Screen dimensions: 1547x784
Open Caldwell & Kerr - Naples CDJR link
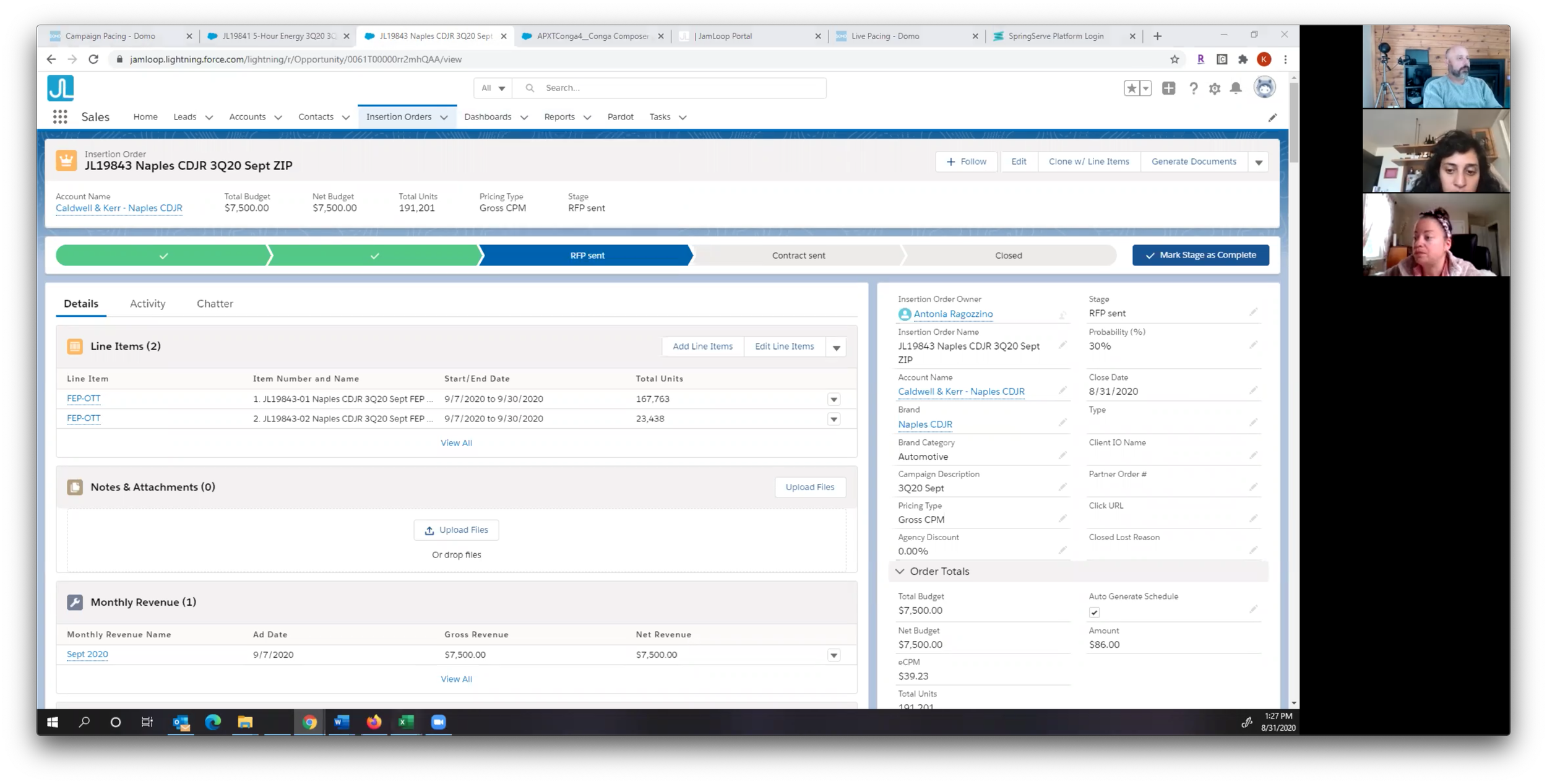point(119,208)
